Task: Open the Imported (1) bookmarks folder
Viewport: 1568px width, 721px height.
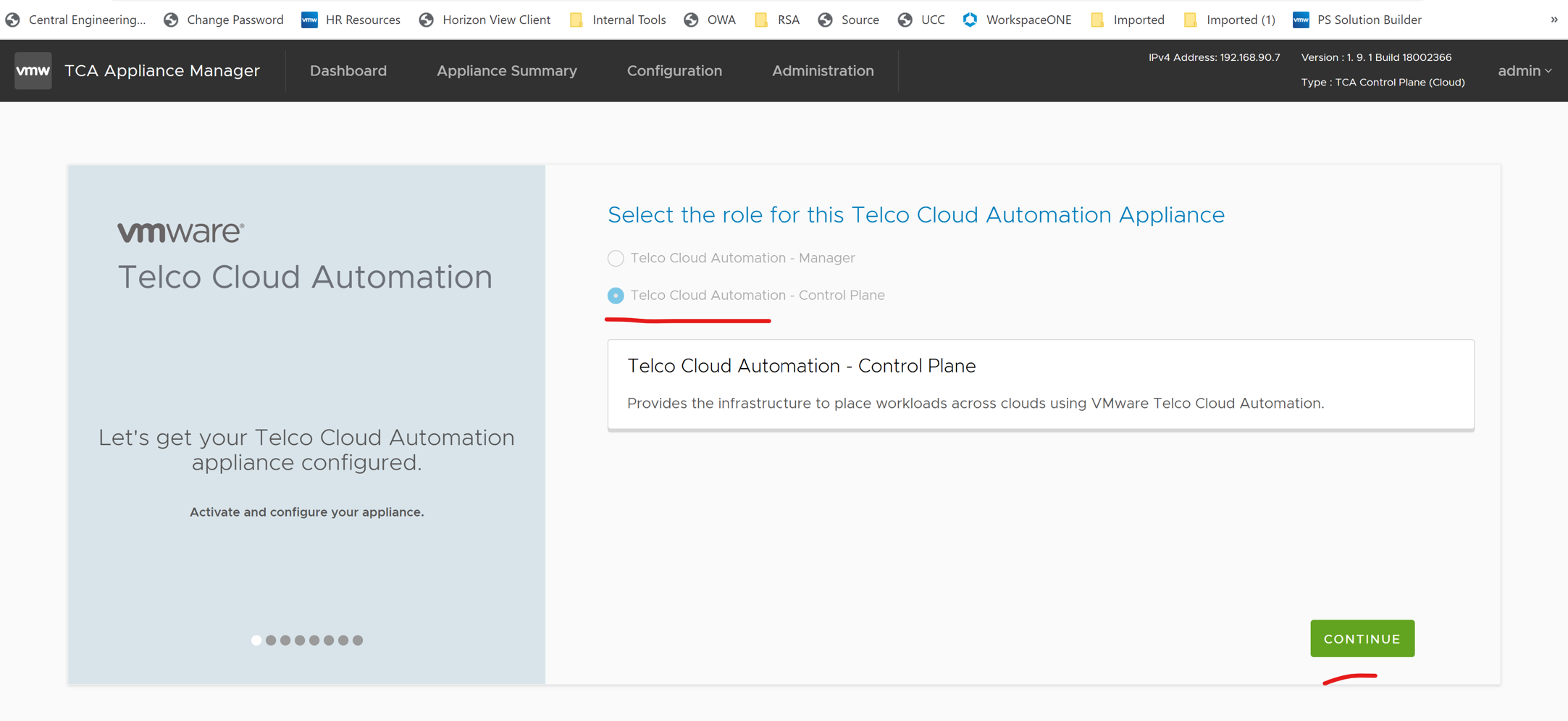Action: (x=1228, y=20)
